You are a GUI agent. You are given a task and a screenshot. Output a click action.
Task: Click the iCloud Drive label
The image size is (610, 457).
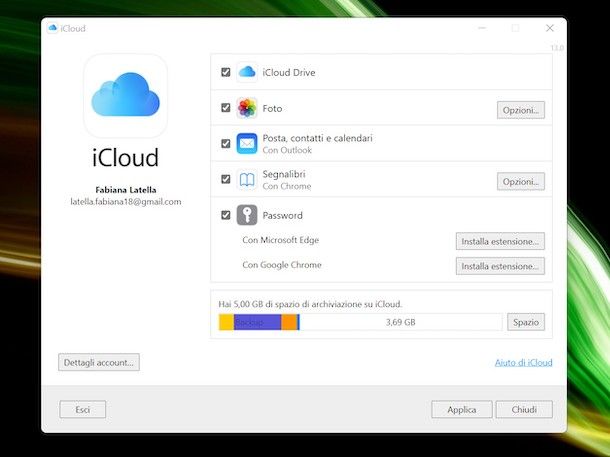(x=289, y=72)
